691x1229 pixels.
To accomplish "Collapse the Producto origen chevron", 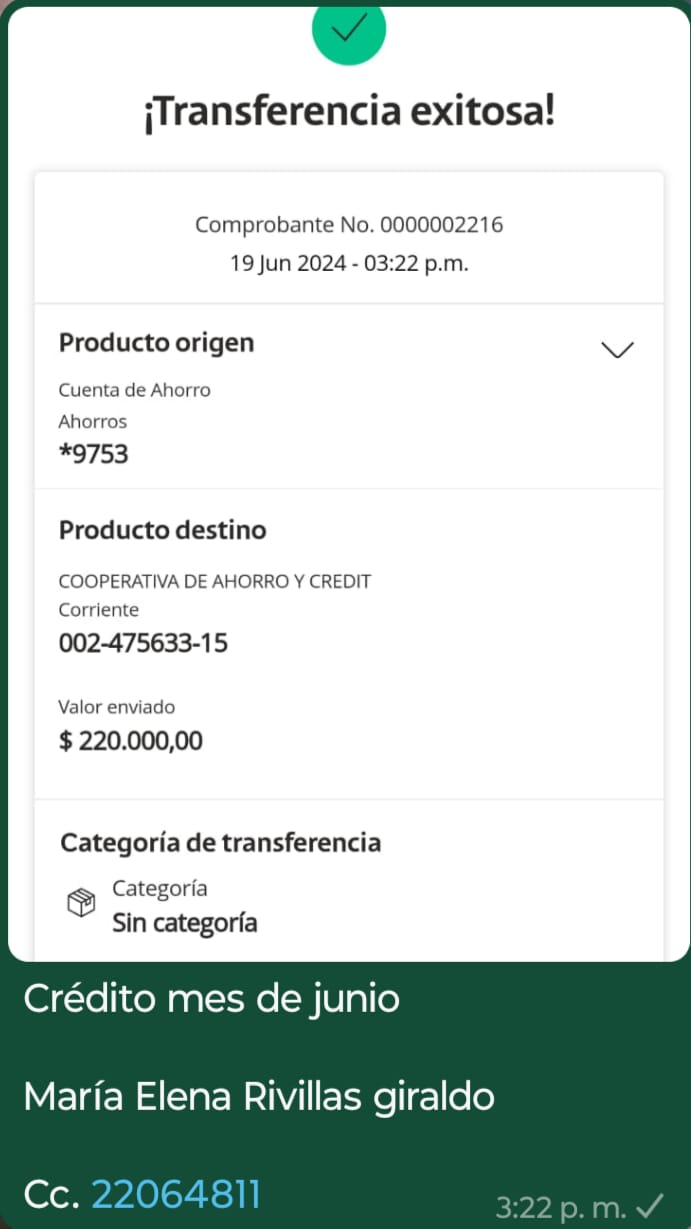I will 617,349.
